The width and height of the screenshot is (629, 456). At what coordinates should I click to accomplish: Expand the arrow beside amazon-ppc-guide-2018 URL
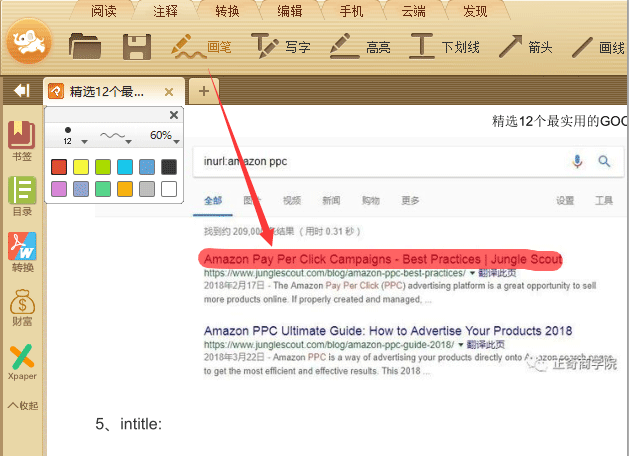pos(461,345)
